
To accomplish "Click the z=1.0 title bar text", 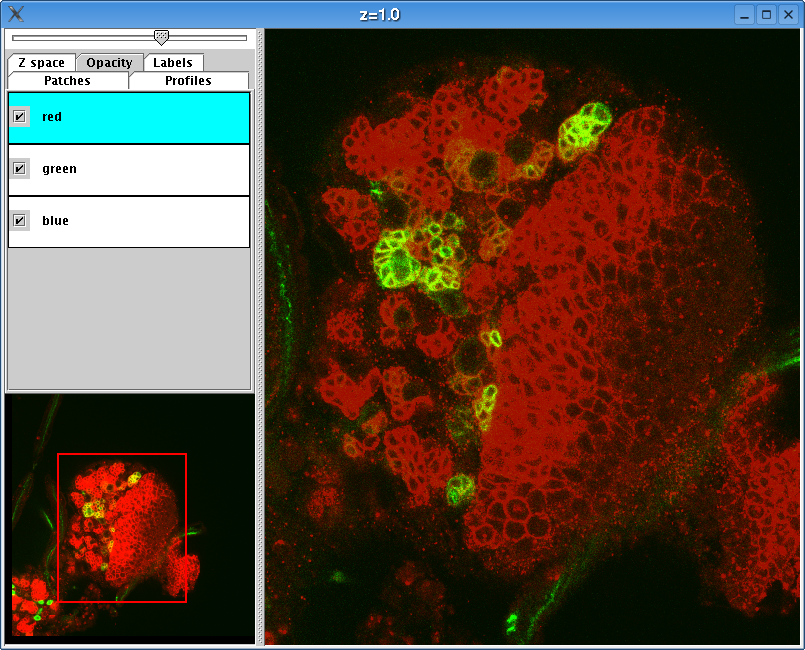I will pyautogui.click(x=380, y=14).
